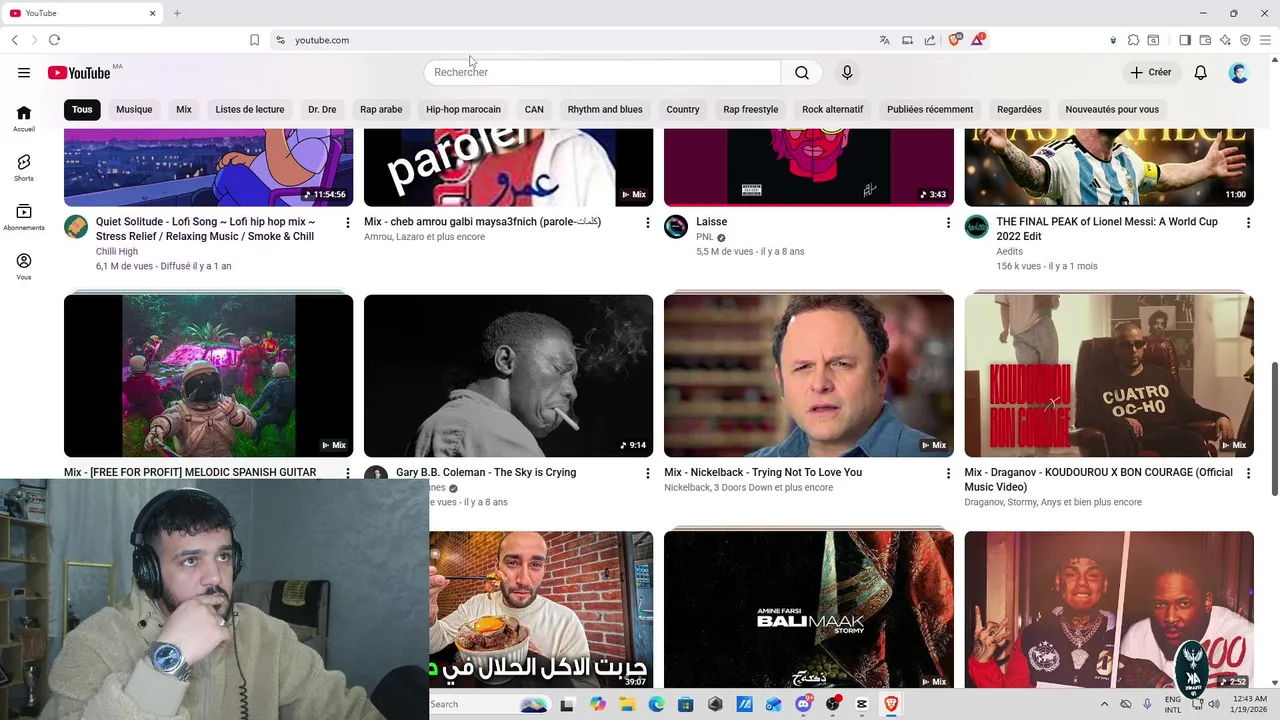
Task: Open Discord from the taskbar
Action: (x=803, y=704)
